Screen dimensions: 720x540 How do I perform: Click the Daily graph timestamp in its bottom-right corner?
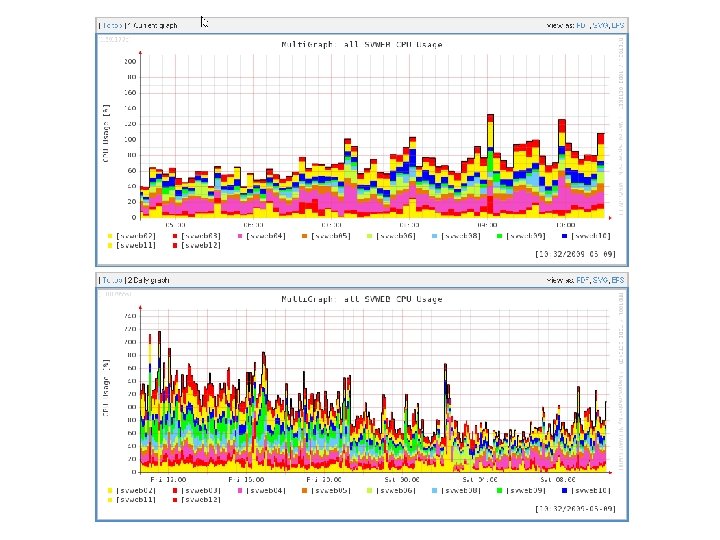(x=575, y=508)
